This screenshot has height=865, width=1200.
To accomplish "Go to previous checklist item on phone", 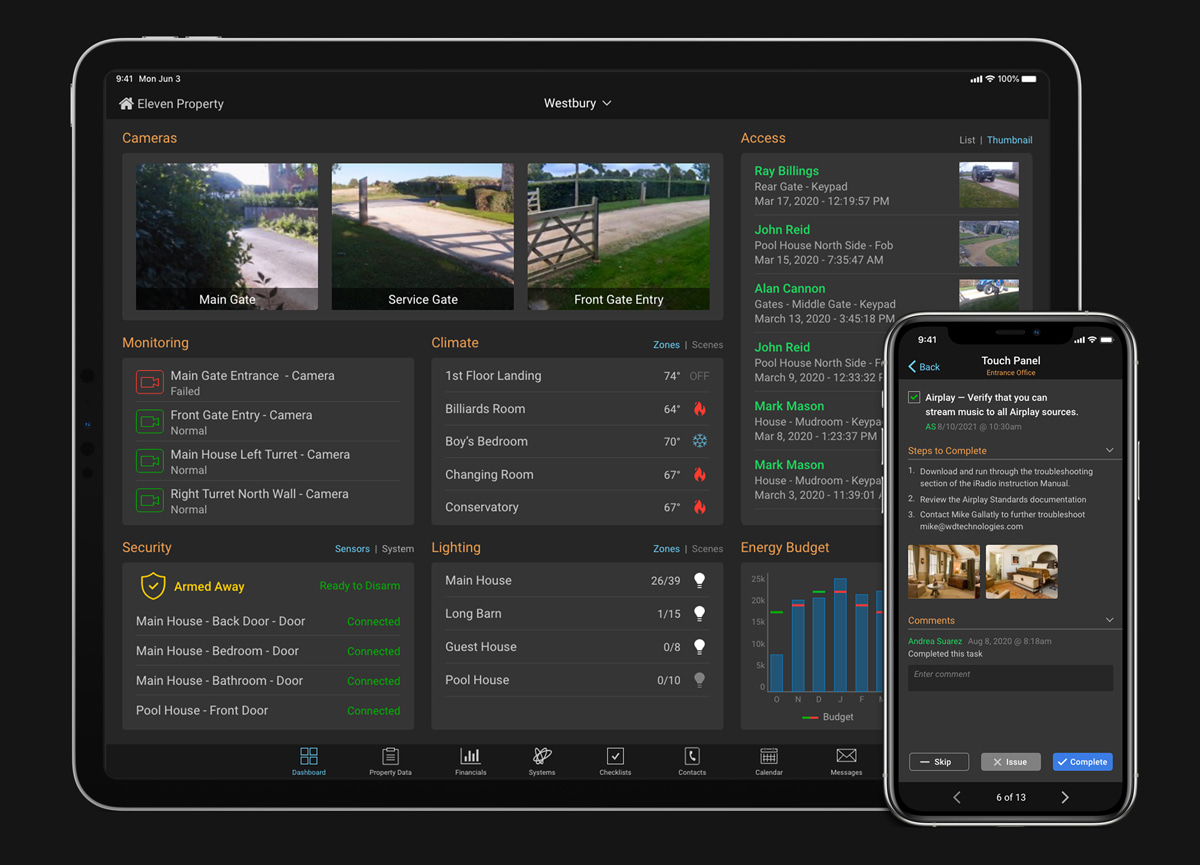I will [957, 797].
